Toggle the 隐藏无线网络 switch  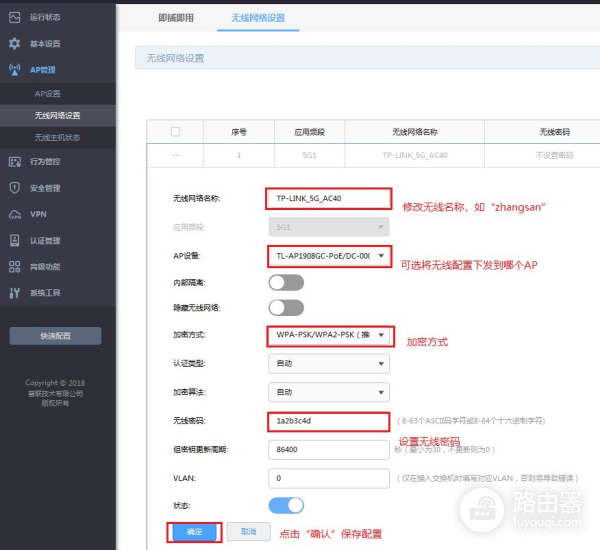[x=286, y=308]
